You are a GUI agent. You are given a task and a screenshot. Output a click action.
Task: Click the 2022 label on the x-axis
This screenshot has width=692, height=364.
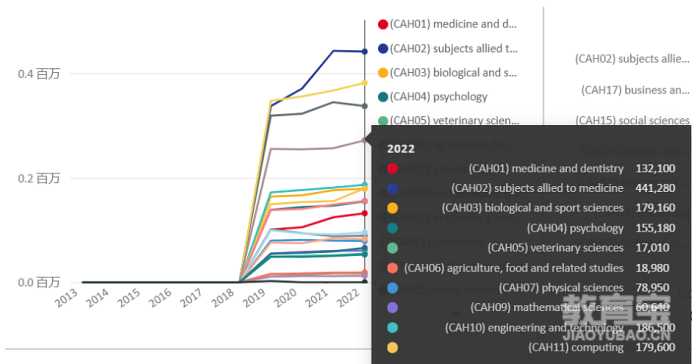pos(348,298)
